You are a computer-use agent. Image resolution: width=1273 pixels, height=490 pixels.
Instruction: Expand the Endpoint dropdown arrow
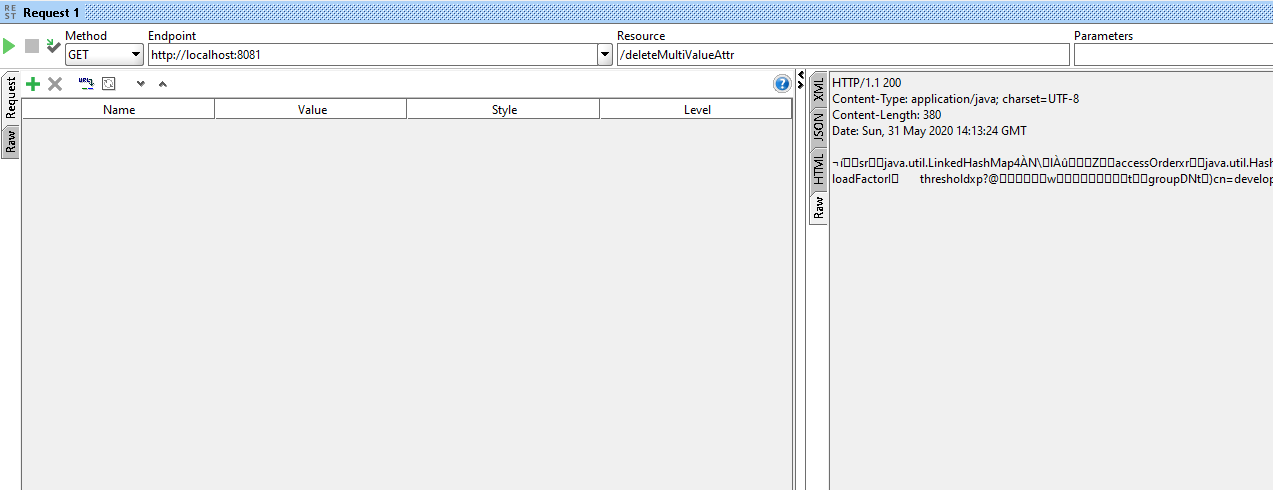click(604, 55)
